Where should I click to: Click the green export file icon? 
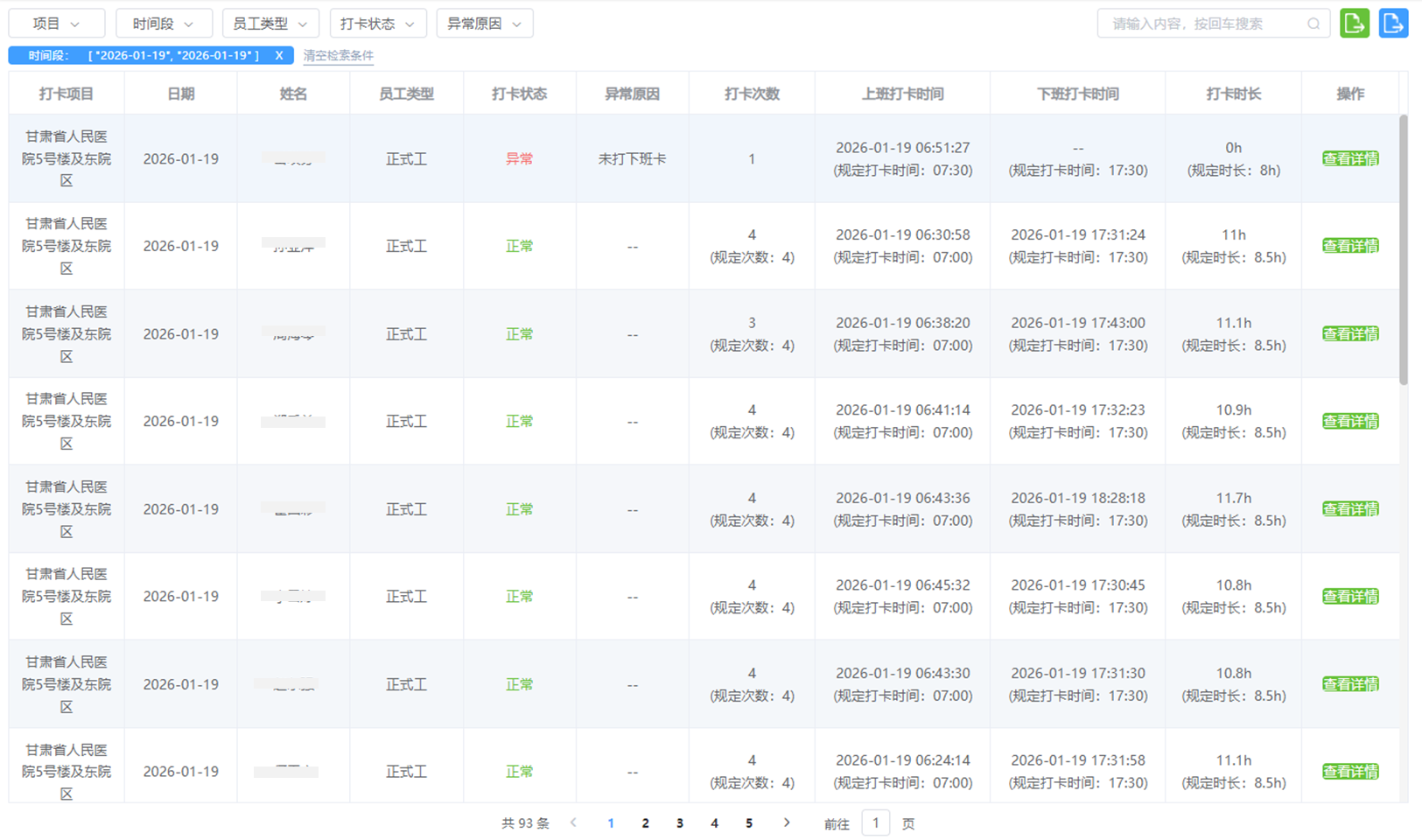[1354, 24]
